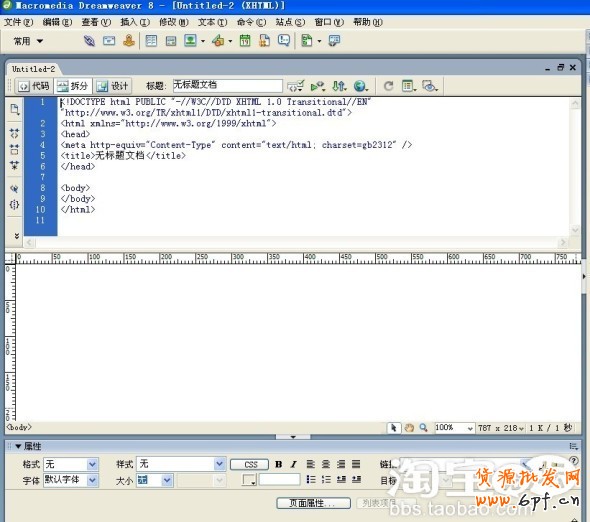This screenshot has width=590, height=522.
Task: Click the Refresh Design View icon
Action: tap(388, 86)
